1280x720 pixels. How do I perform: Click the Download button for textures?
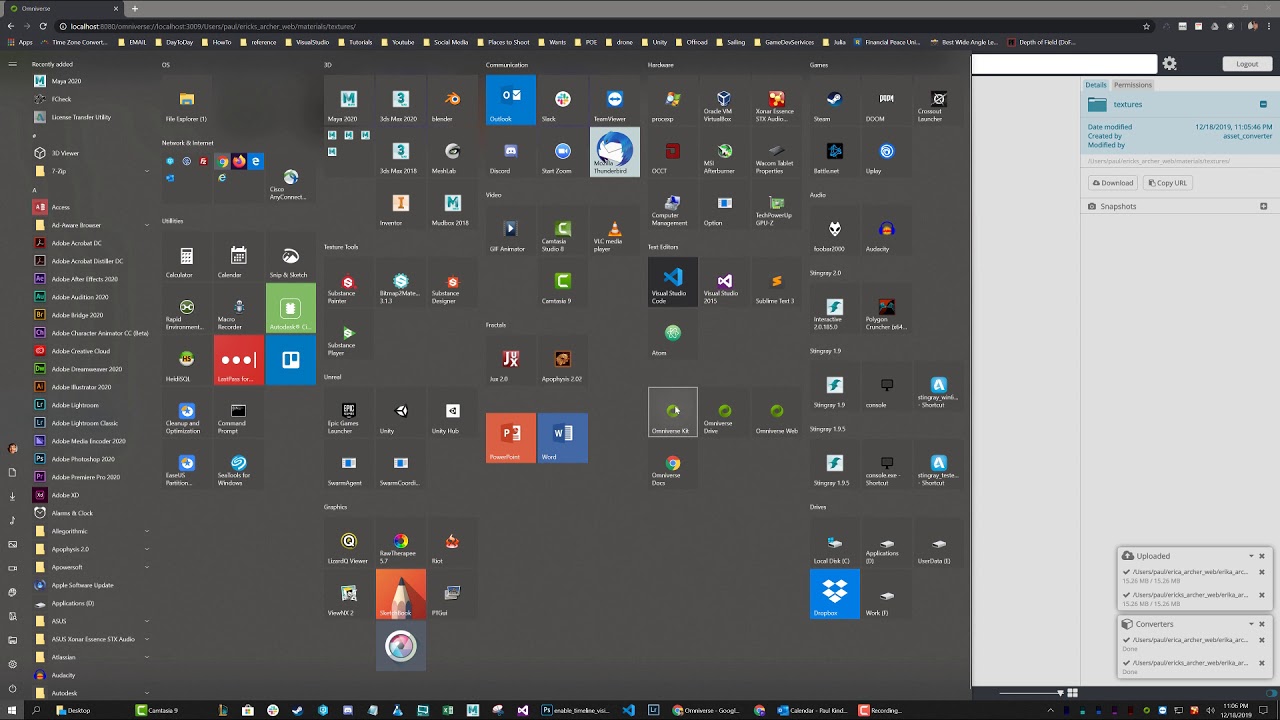pyautogui.click(x=1113, y=183)
